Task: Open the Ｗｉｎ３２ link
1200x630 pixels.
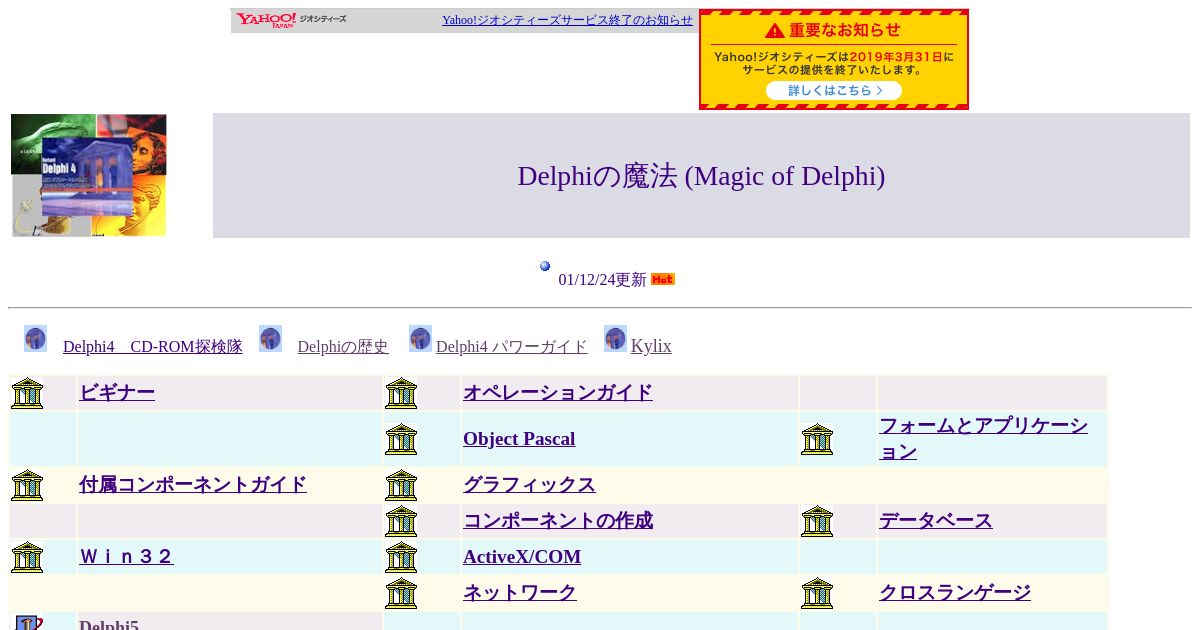Action: pos(126,557)
